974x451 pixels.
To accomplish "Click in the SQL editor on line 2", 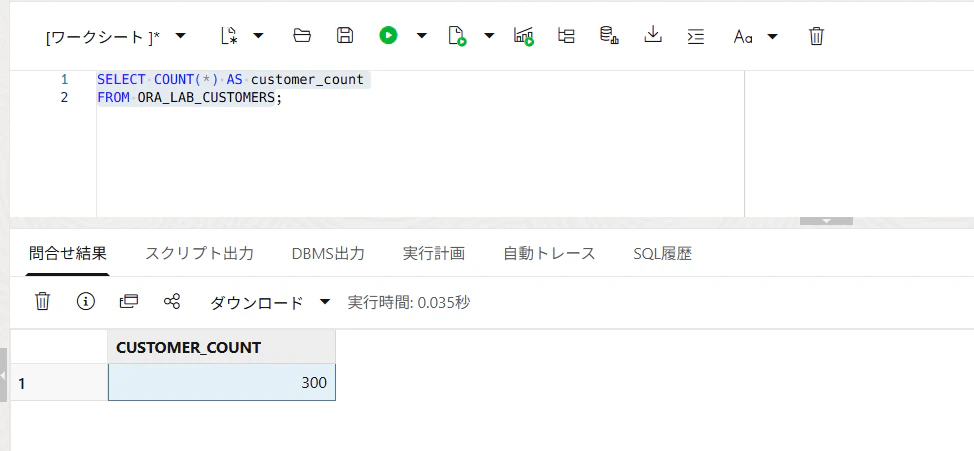I will pyautogui.click(x=420, y=98).
